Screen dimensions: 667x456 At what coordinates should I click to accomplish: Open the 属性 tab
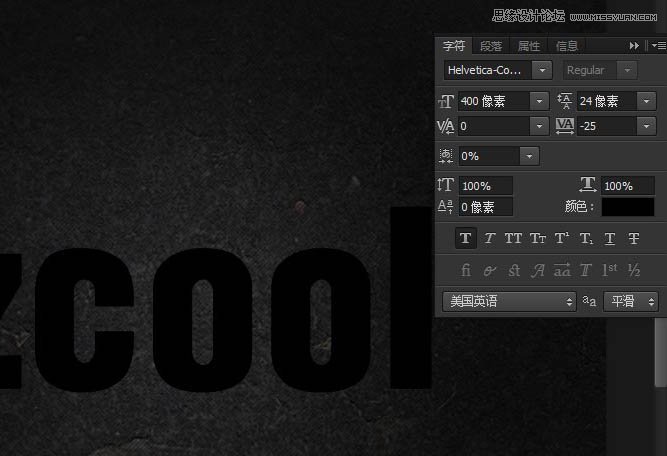529,46
